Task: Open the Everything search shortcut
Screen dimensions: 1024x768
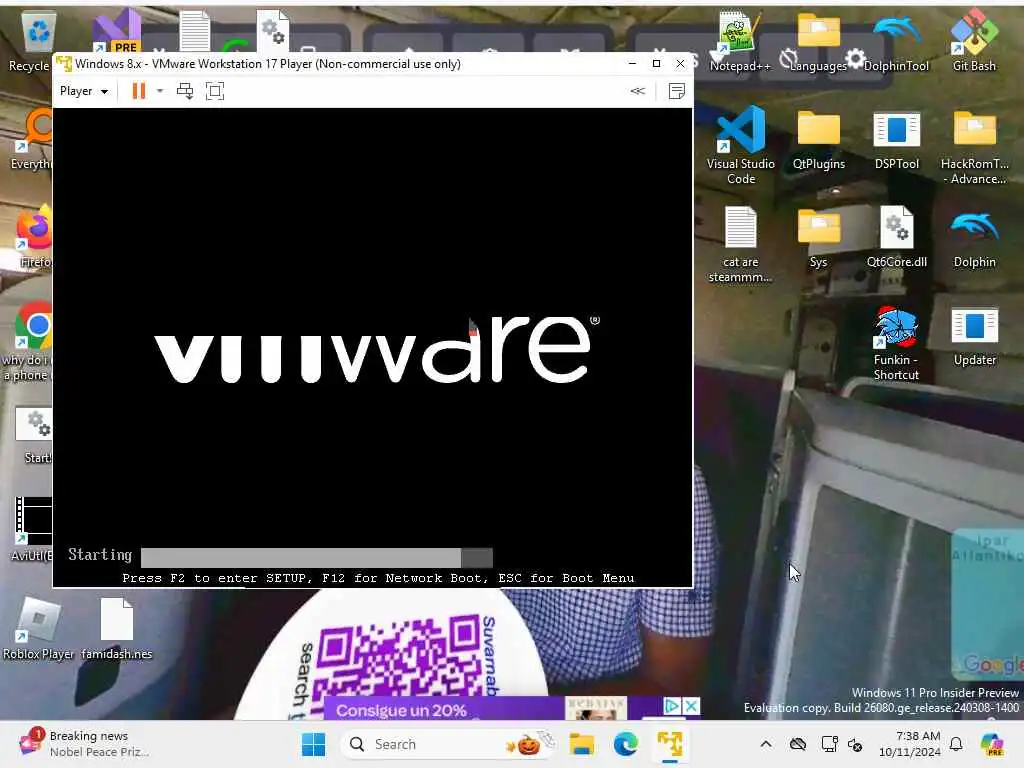Action: pos(31,138)
